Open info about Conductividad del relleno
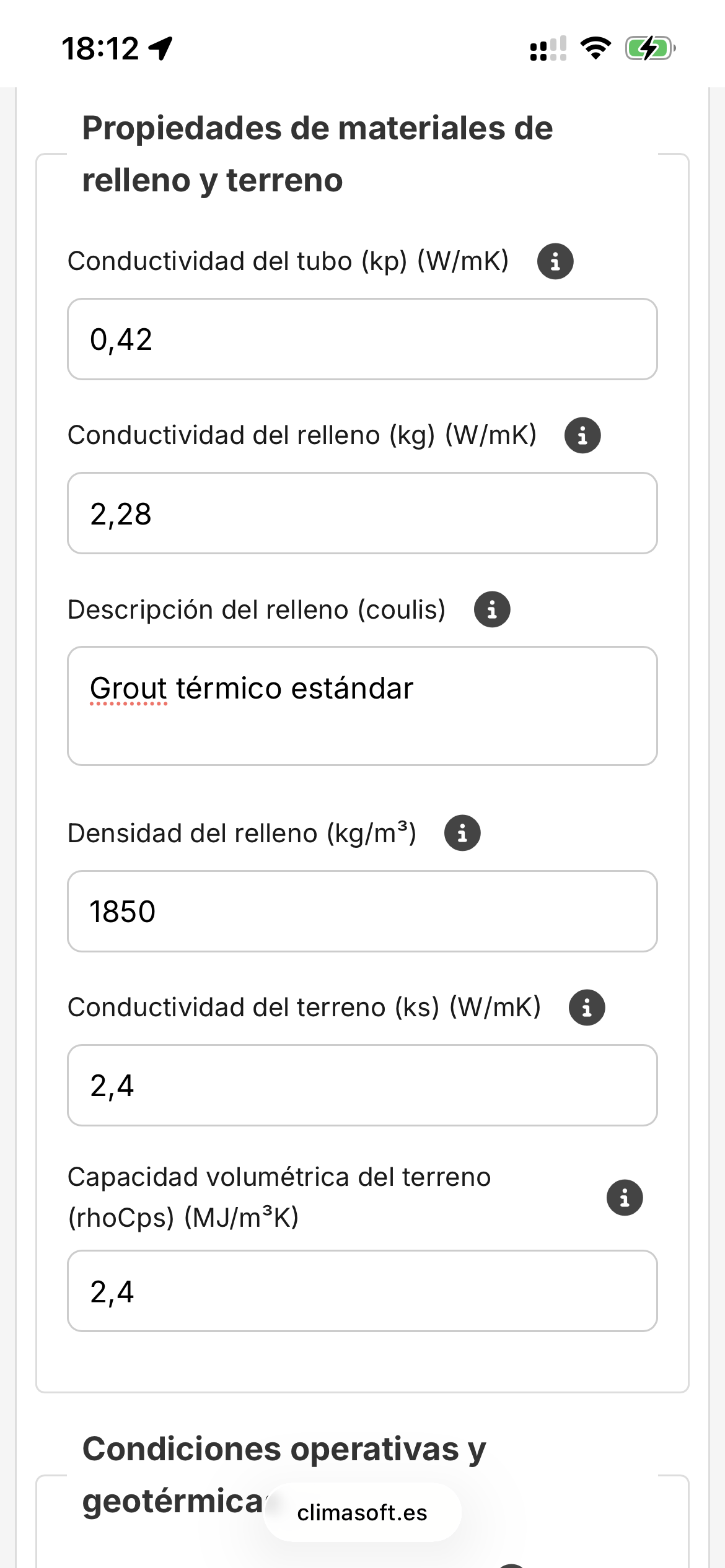The height and width of the screenshot is (1568, 725). pyautogui.click(x=582, y=435)
